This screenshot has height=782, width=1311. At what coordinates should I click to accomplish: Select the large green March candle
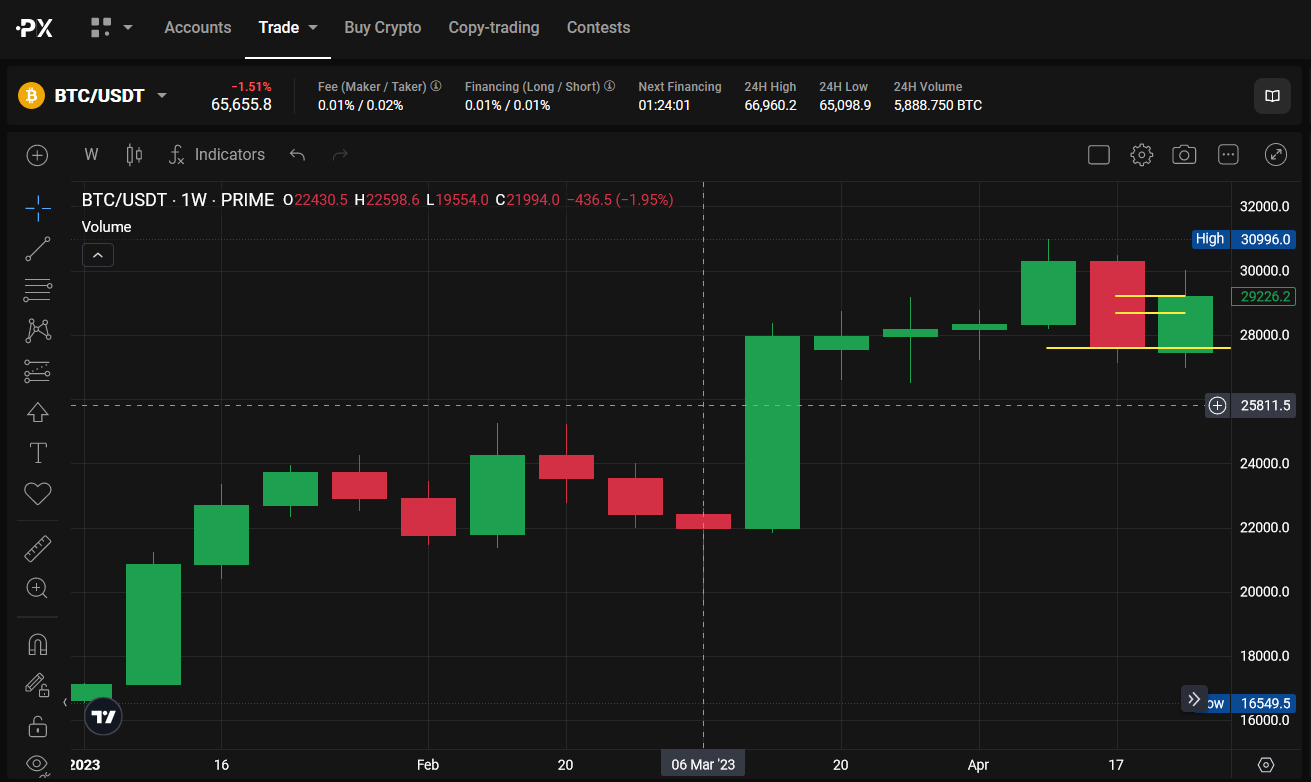[772, 432]
